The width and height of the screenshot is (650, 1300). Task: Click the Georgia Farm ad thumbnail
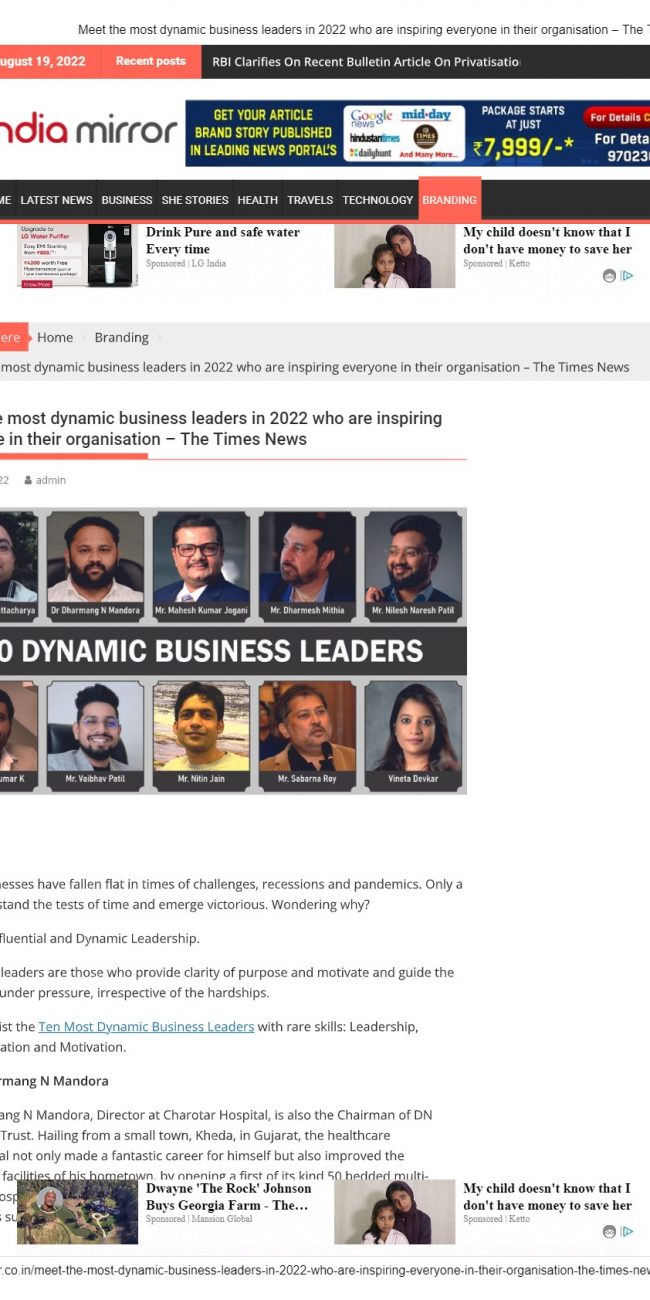coord(77,1212)
